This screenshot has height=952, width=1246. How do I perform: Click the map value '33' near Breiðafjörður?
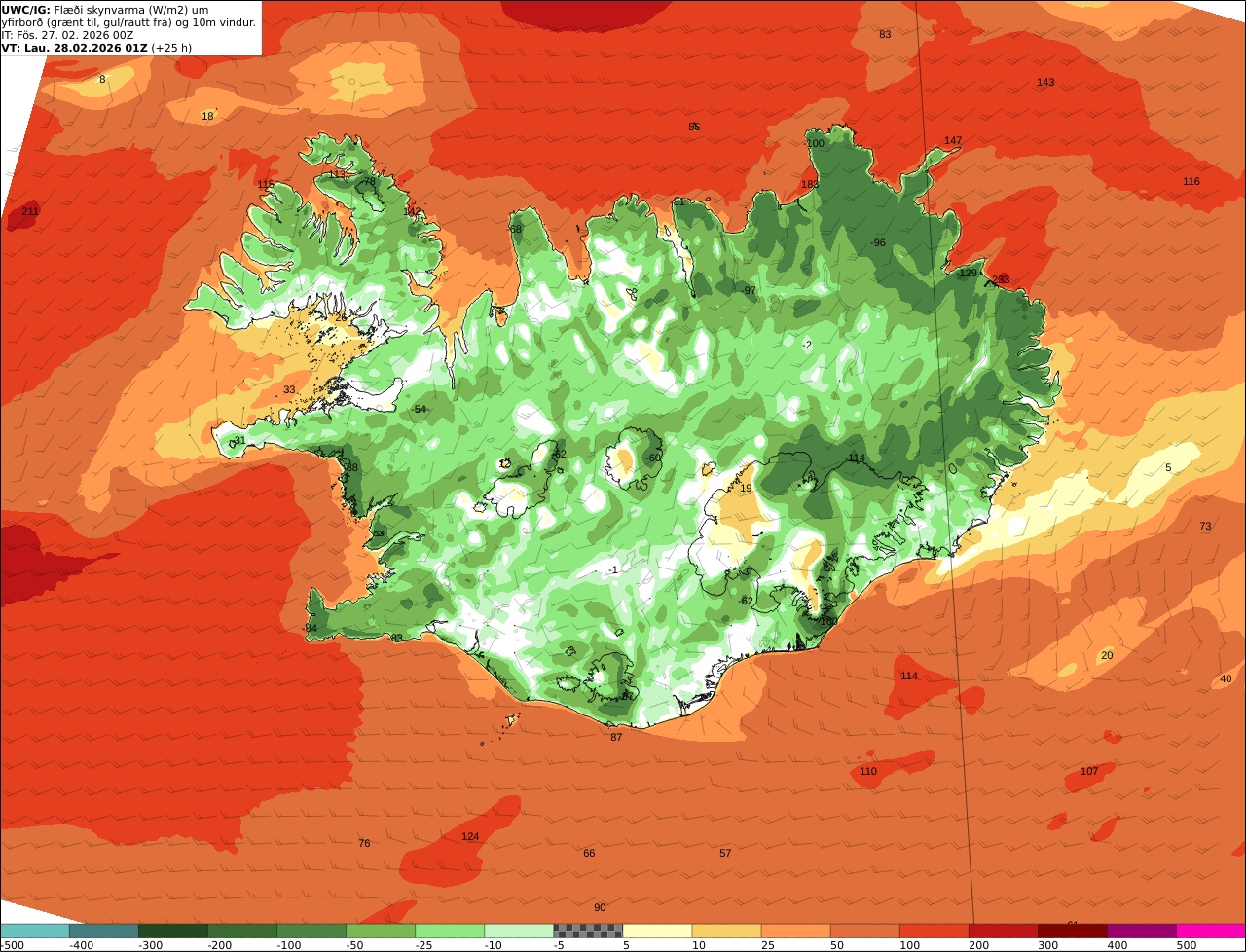(289, 389)
